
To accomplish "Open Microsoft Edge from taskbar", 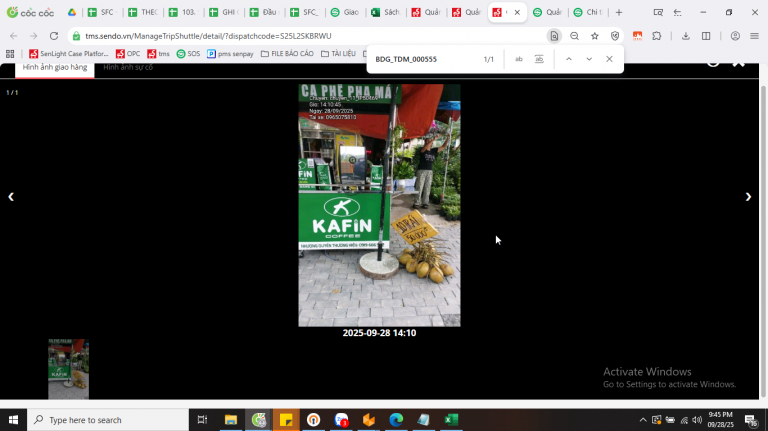I will tap(396, 420).
